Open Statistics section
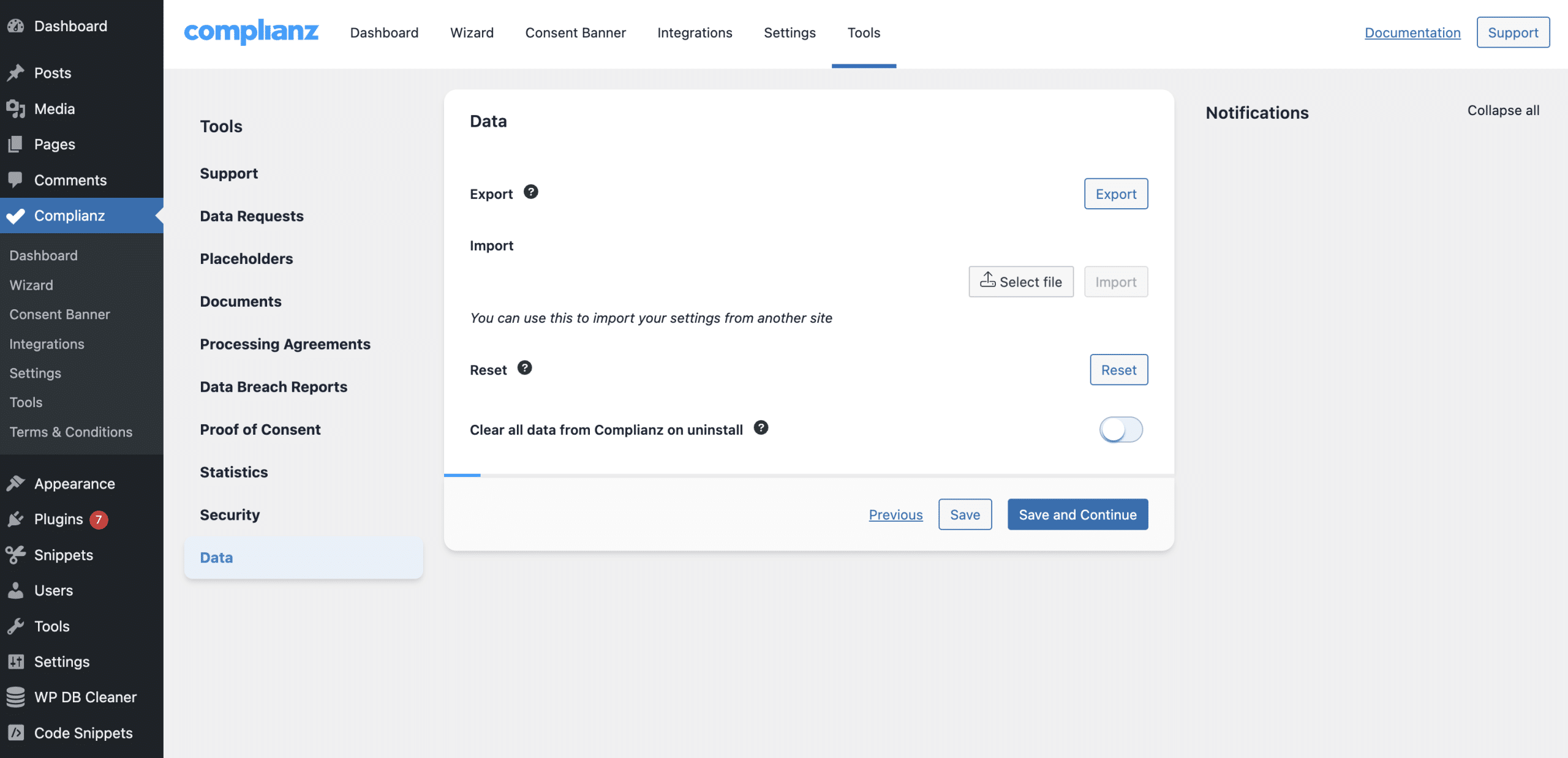1568x758 pixels. [x=233, y=472]
